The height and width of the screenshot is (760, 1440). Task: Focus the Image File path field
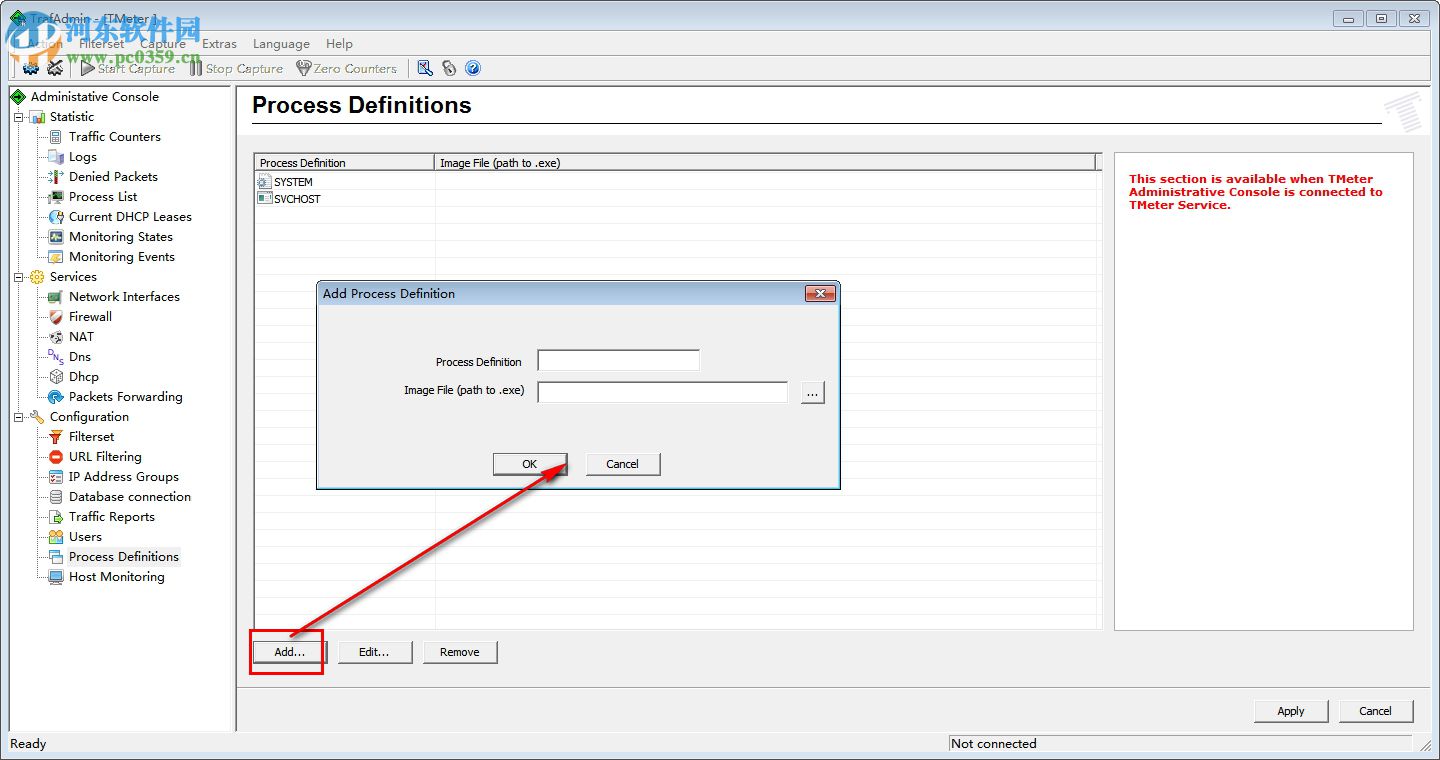(x=663, y=392)
